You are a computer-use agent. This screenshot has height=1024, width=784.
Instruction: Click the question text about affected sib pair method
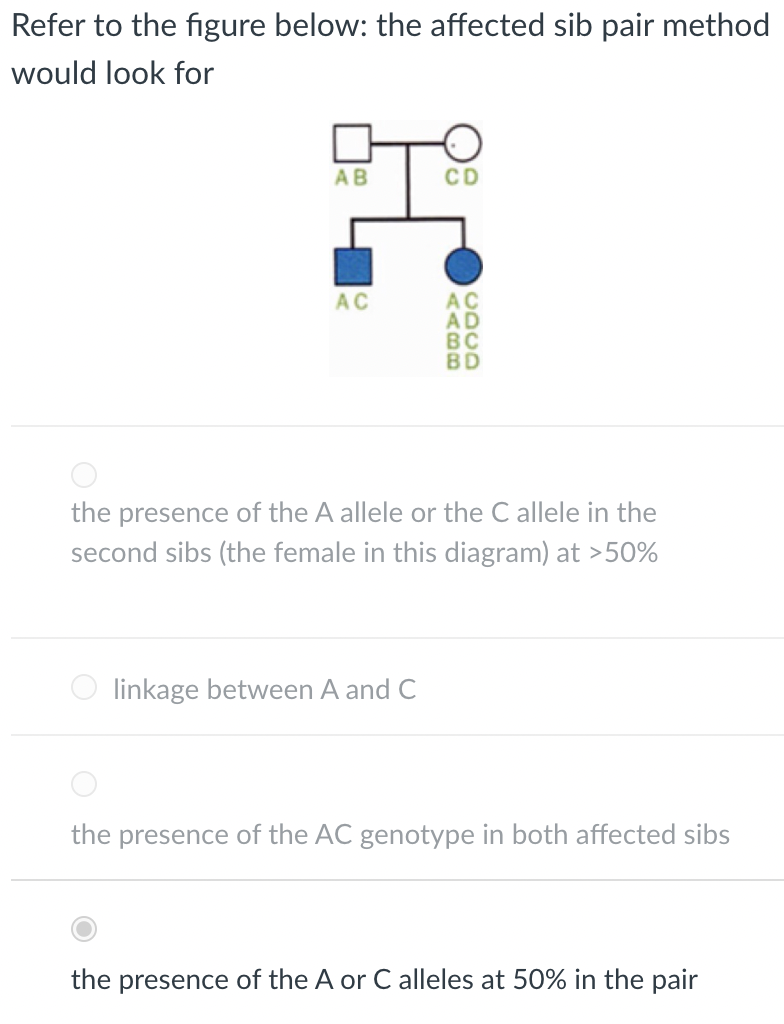click(x=390, y=48)
